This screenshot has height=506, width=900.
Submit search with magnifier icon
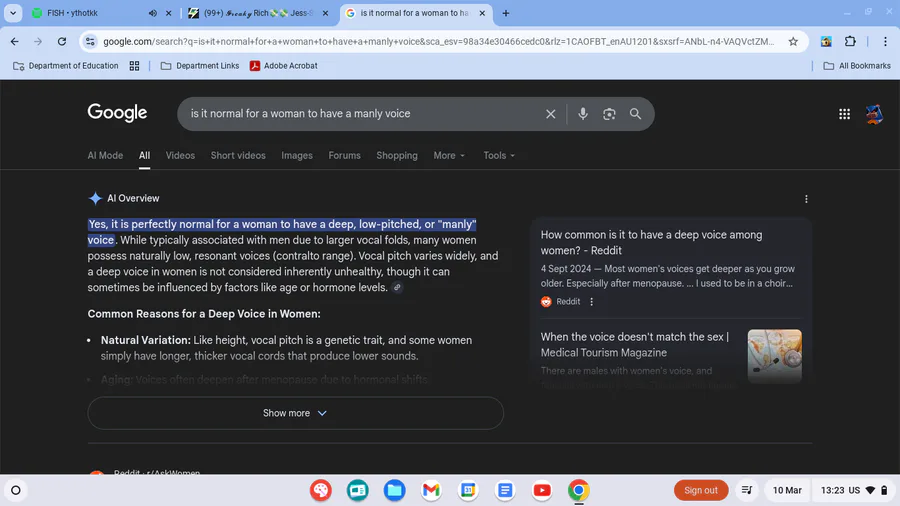[x=635, y=114]
